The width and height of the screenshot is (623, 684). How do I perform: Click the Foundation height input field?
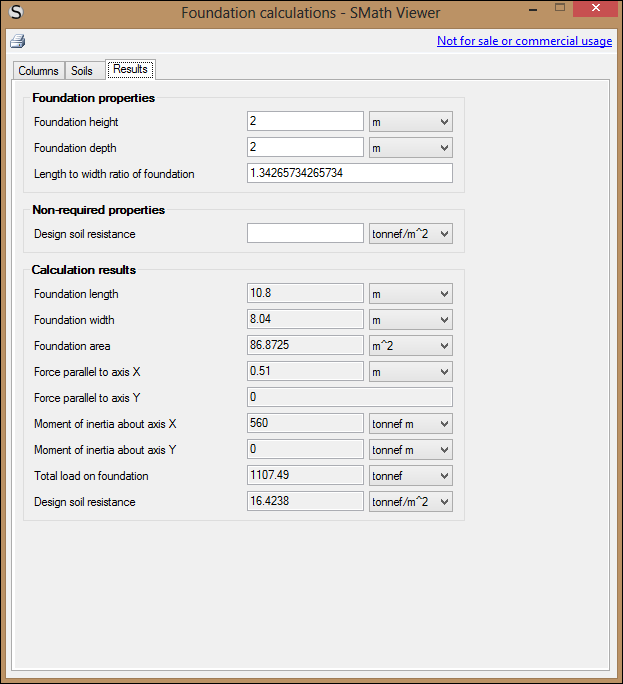[305, 121]
